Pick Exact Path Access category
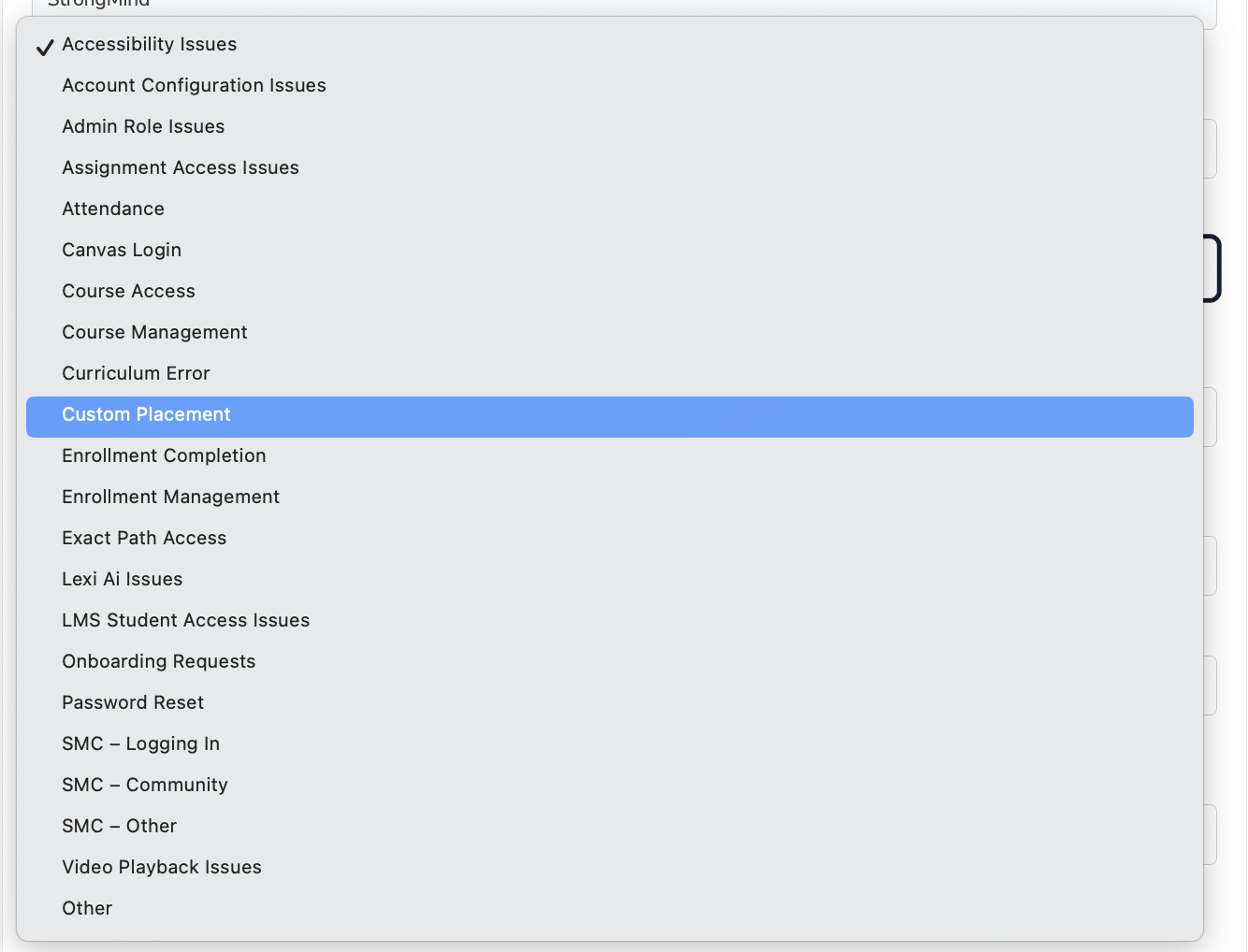The image size is (1248, 952). (x=144, y=539)
